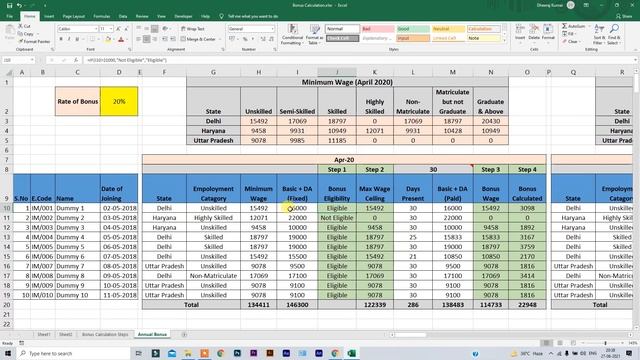The height and width of the screenshot is (360, 640).
Task: Open the font size dropdown
Action: [111, 29]
